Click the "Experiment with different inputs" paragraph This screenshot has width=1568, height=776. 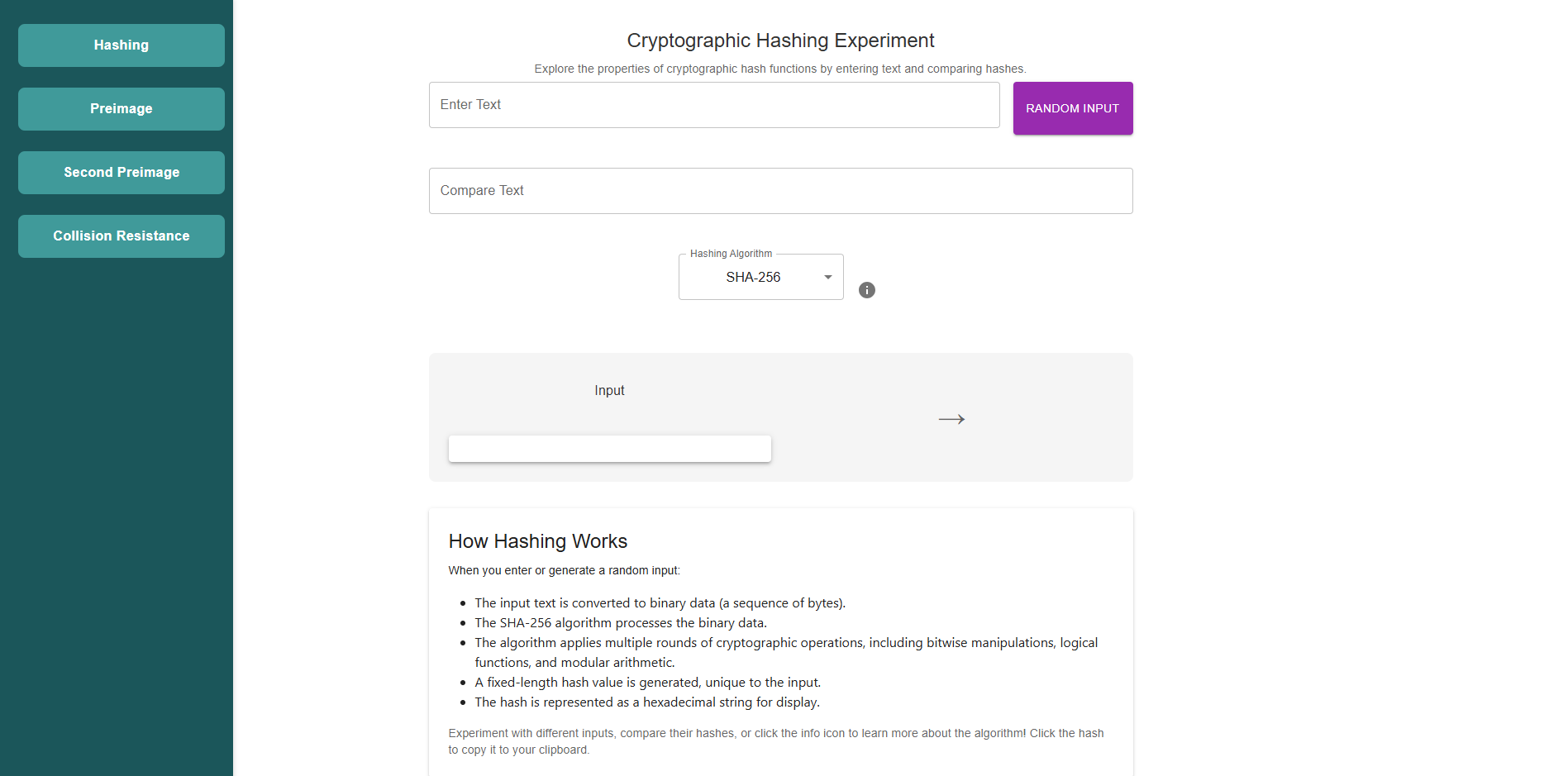click(775, 741)
